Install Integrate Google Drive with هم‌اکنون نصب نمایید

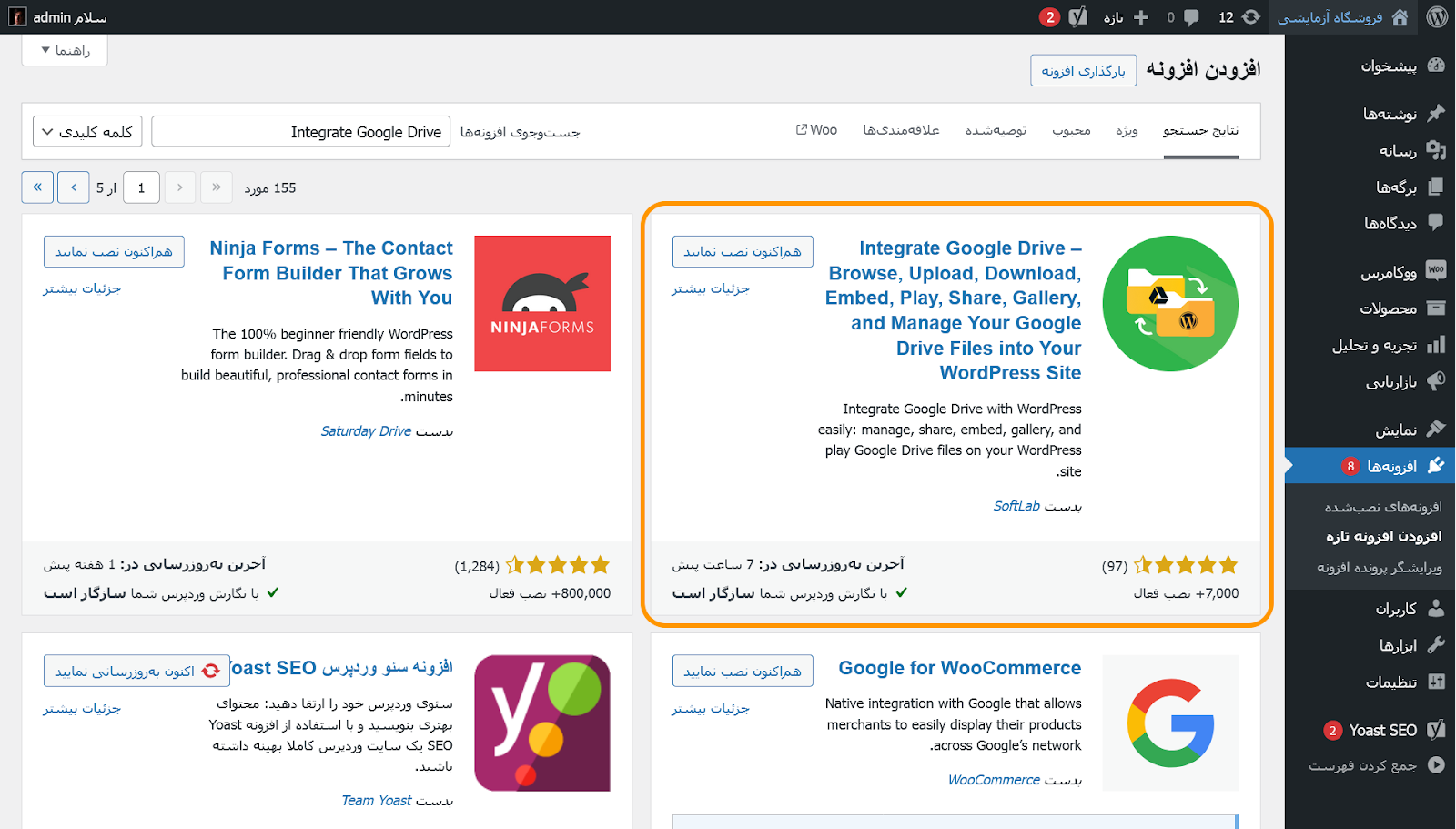743,251
